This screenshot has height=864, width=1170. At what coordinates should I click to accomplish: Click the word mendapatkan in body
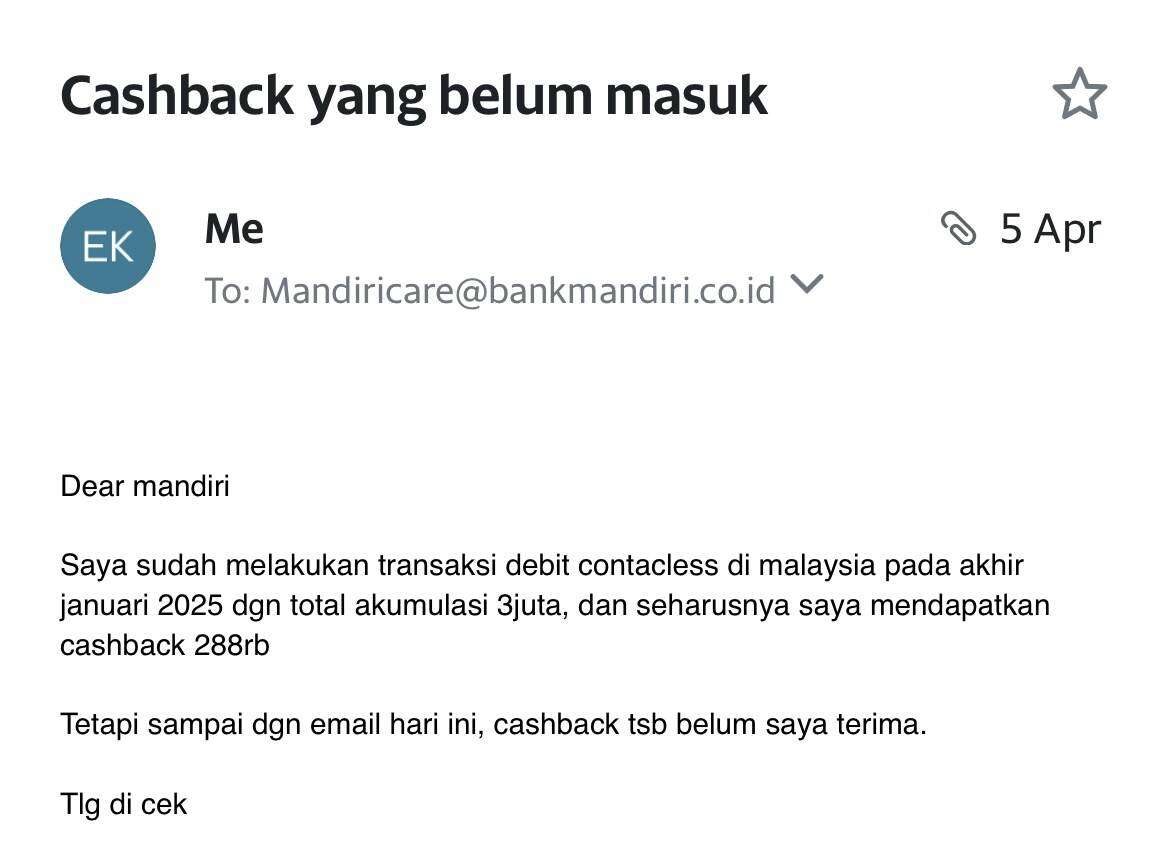coord(960,606)
